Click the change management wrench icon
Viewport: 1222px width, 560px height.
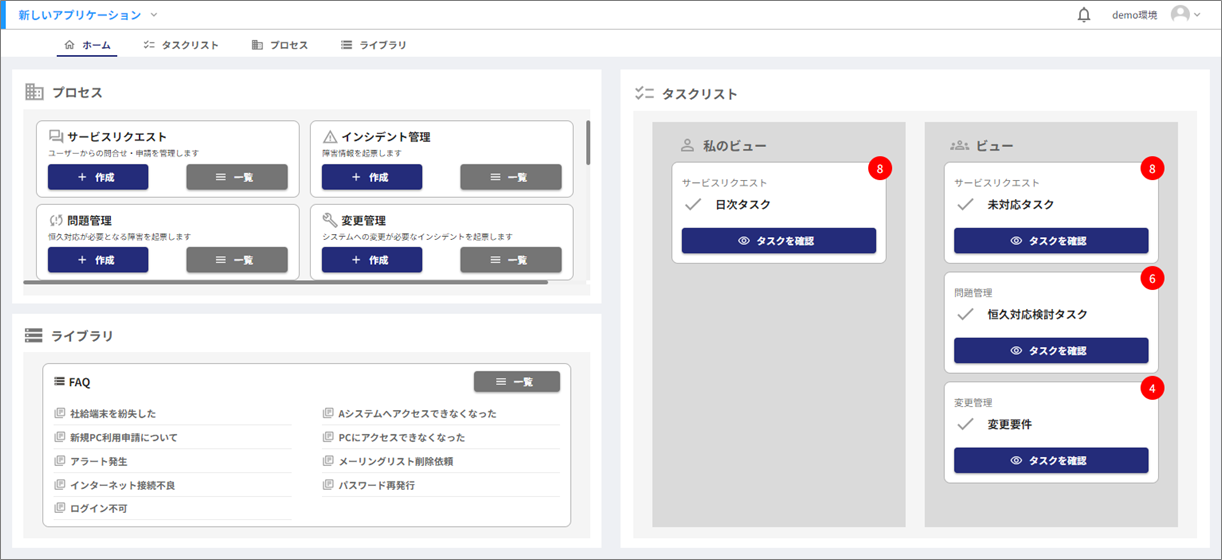[x=330, y=220]
